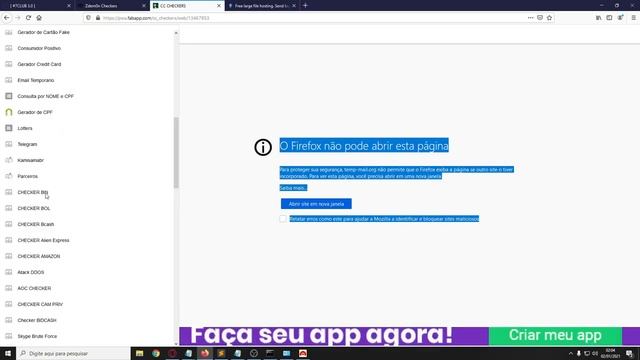Click the Criar meu app button
Image resolution: width=640 pixels, height=360 pixels.
pyautogui.click(x=555, y=336)
